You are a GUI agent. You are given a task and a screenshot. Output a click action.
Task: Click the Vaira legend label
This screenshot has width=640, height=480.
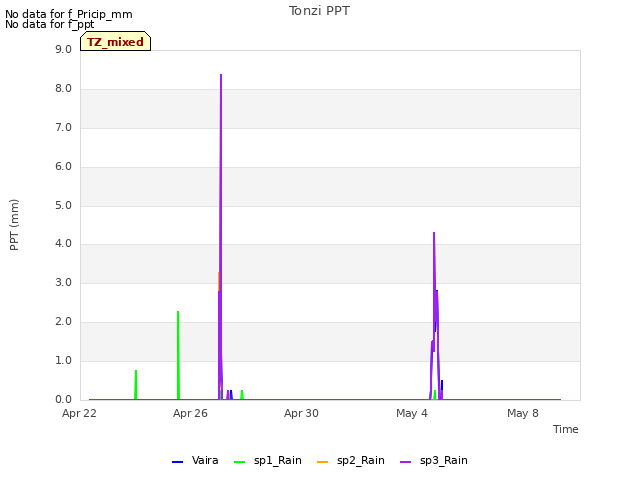click(x=205, y=460)
